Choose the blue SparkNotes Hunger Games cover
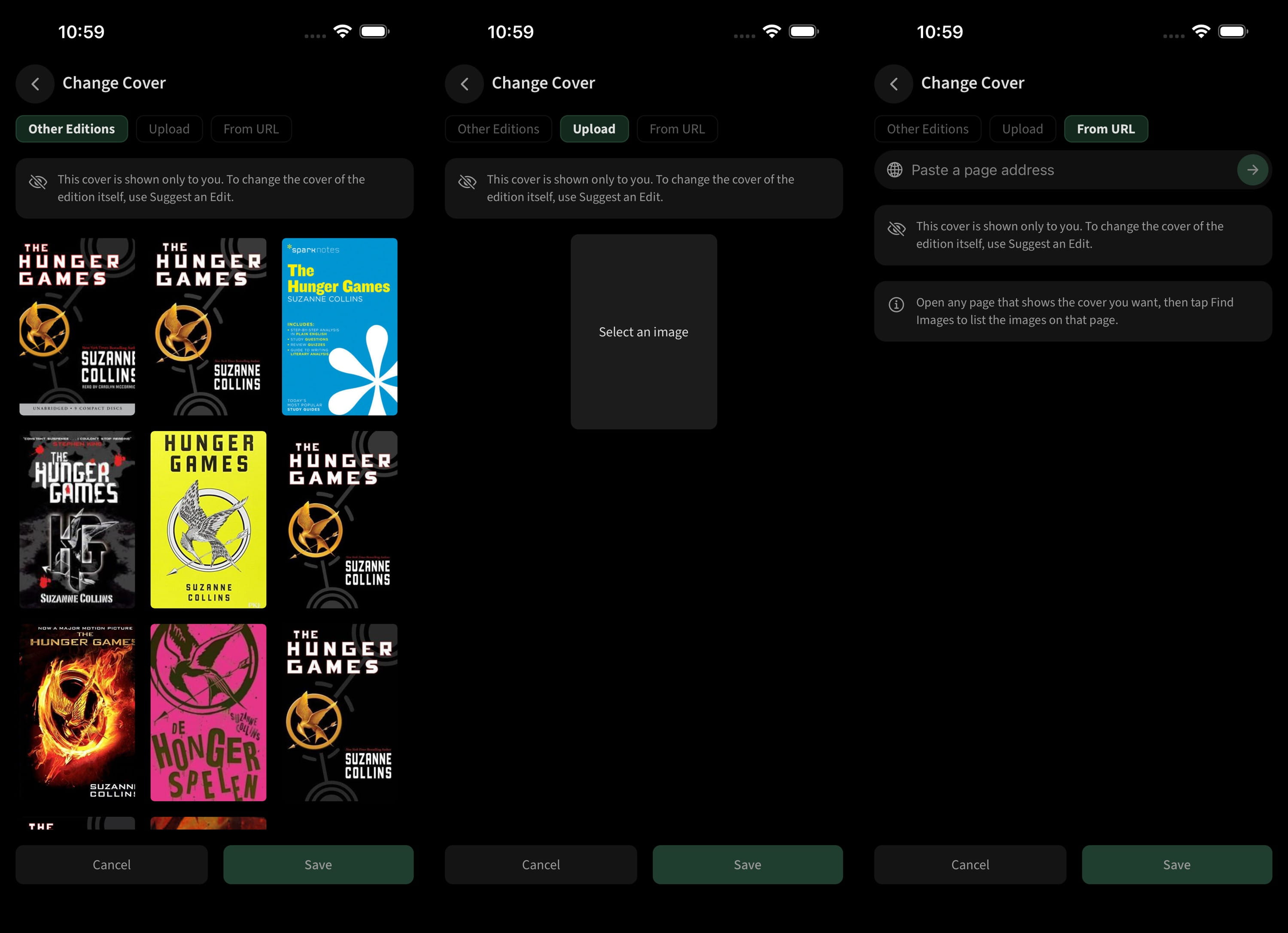The image size is (1288, 933). coord(340,326)
